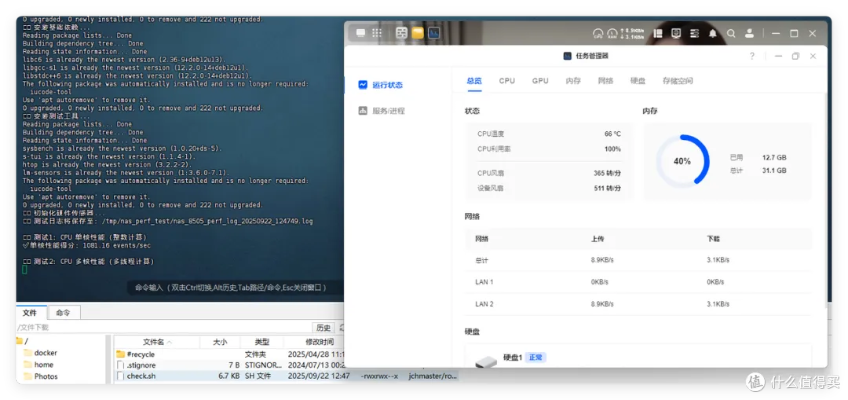Screen dimensions: 848x400
Task: Click the Task Manager icon in top bar
Action: pyautogui.click(x=436, y=33)
